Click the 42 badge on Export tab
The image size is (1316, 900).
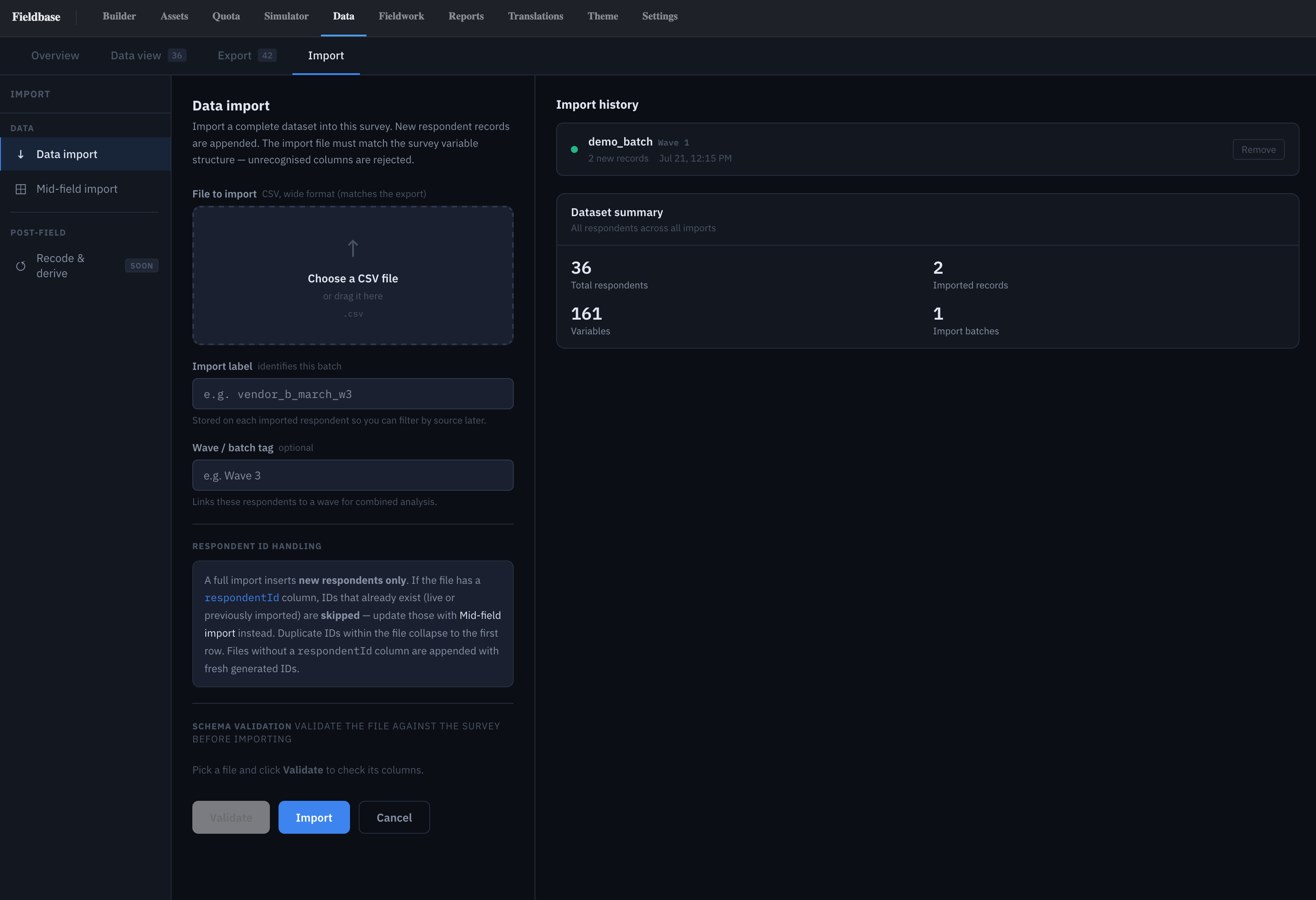[x=267, y=55]
